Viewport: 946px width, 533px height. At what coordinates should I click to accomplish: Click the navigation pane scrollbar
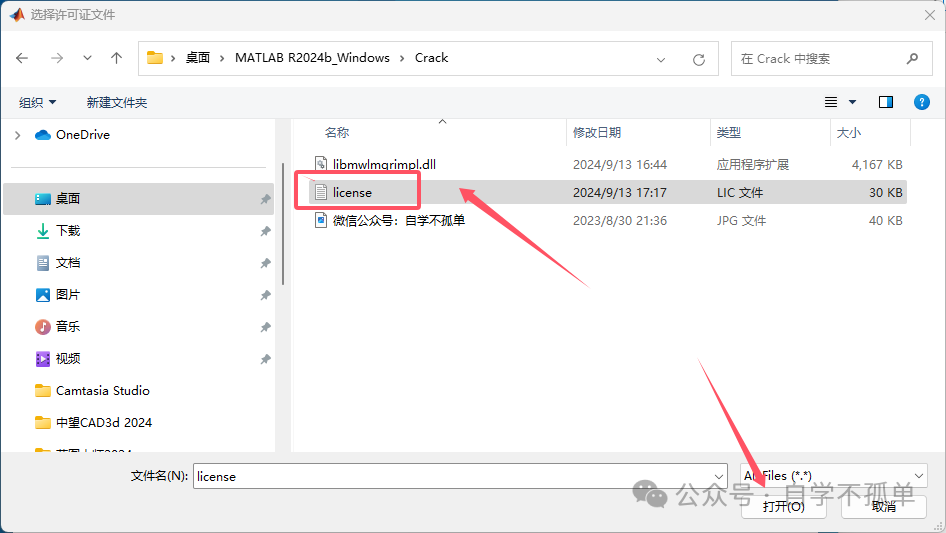282,223
